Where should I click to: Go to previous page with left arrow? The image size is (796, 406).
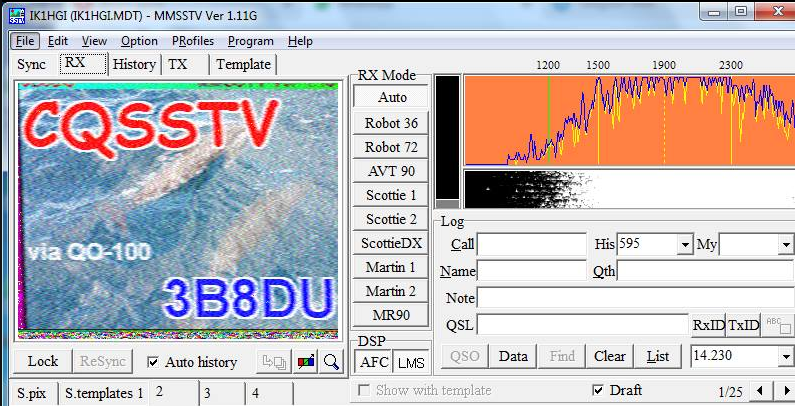[x=759, y=391]
